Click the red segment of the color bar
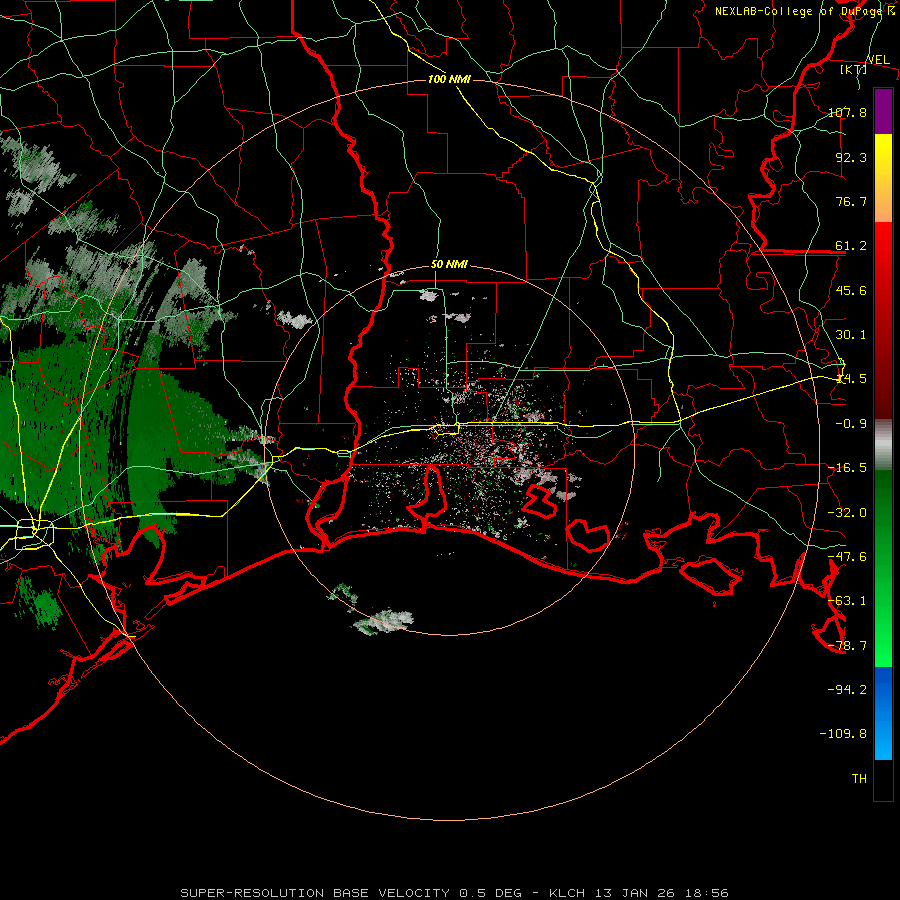This screenshot has height=900, width=900. click(x=883, y=320)
